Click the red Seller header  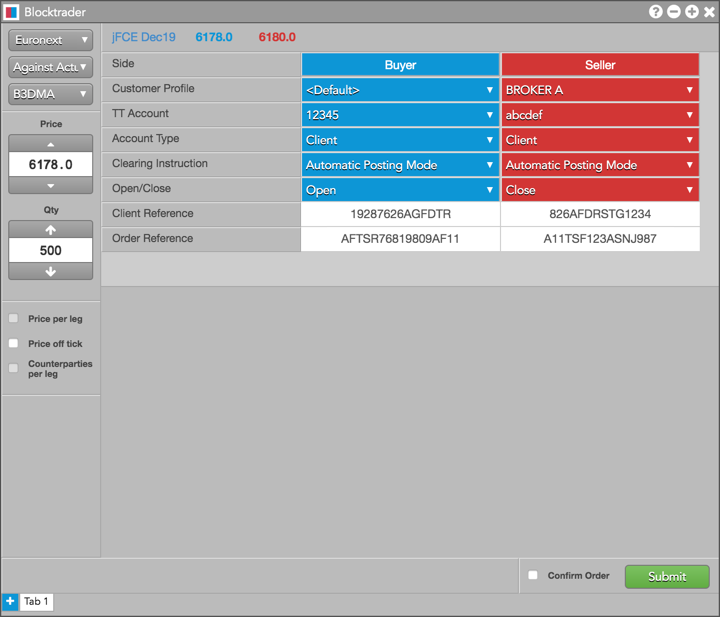(600, 65)
